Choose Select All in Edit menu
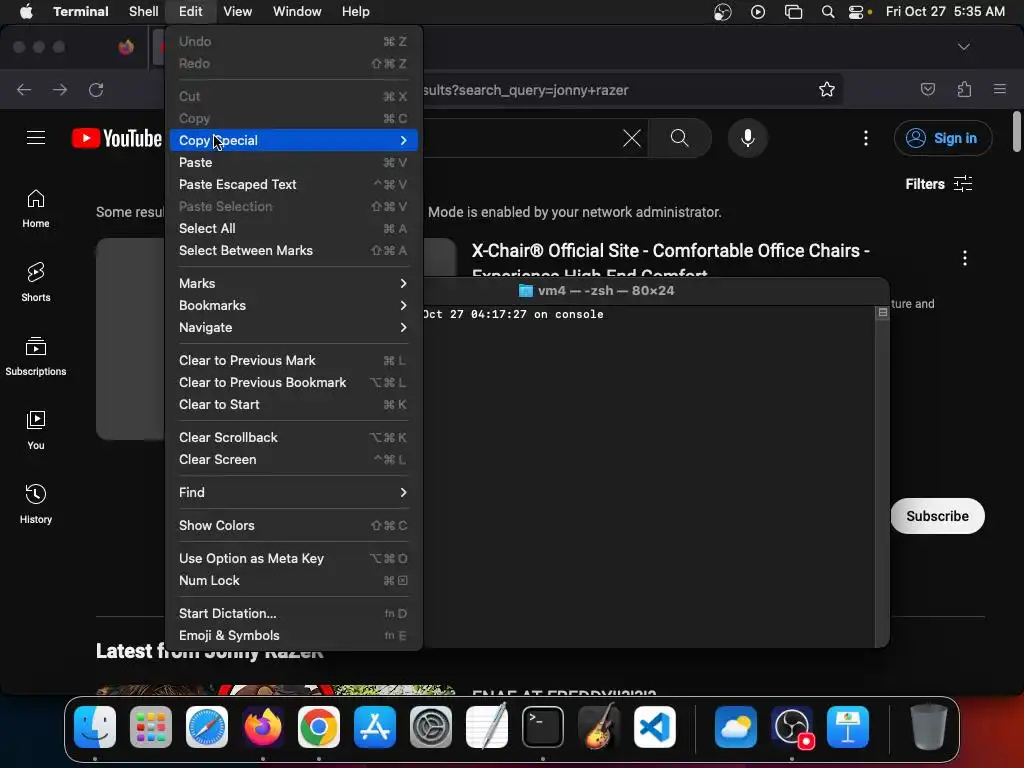Viewport: 1024px width, 768px height. 293,229
